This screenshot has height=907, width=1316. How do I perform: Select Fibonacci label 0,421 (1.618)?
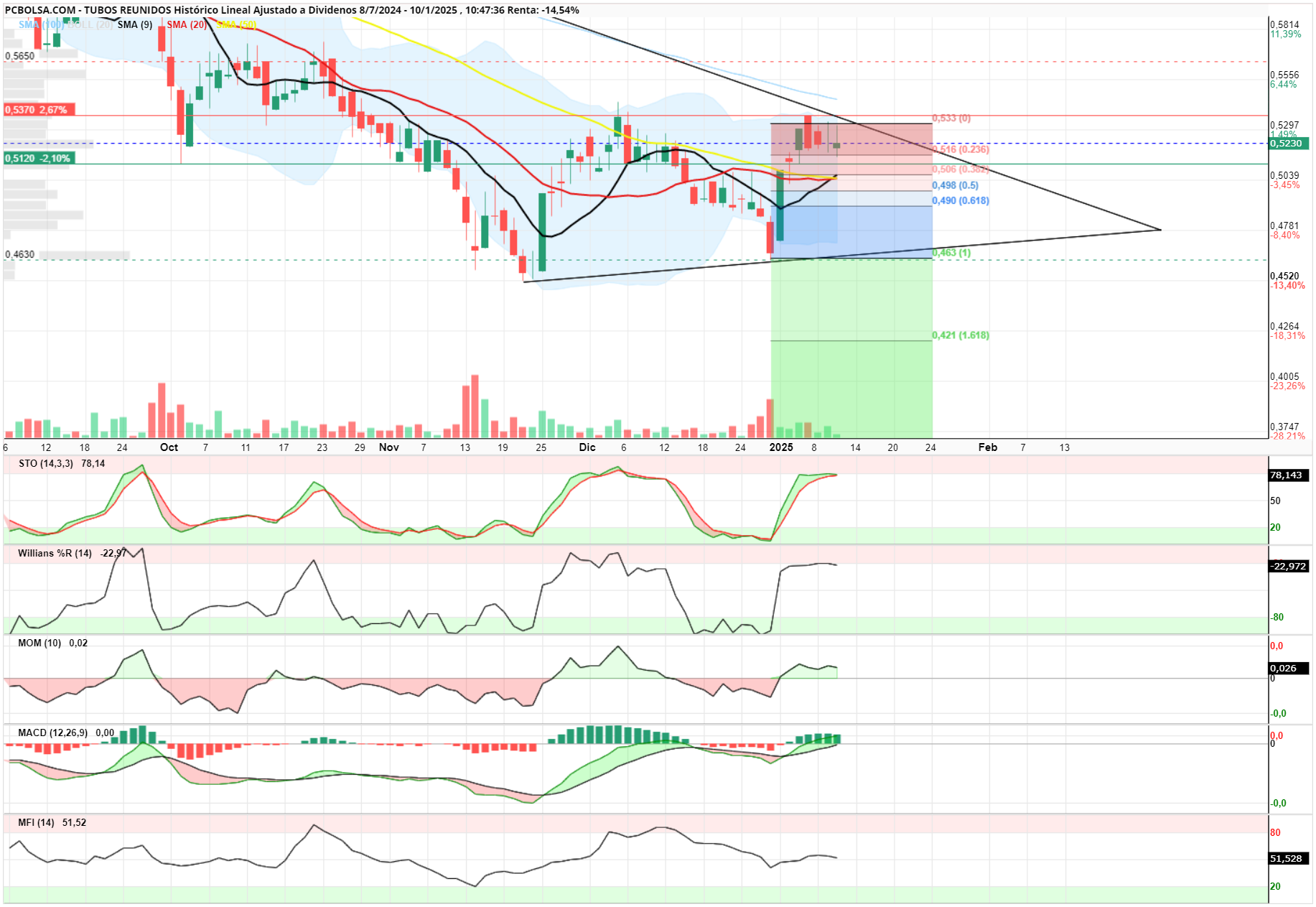pos(961,335)
